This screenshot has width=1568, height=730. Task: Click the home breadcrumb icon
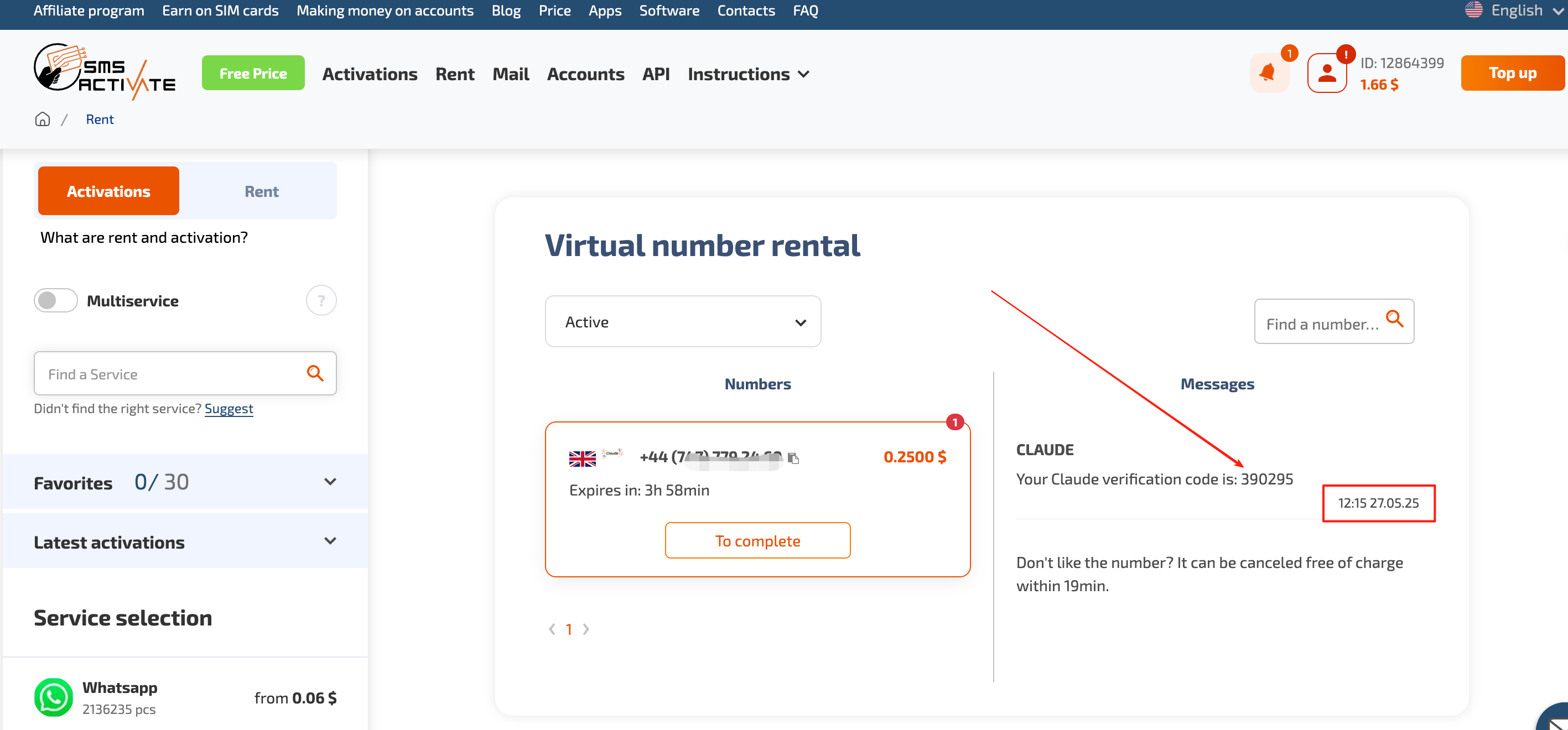[42, 119]
